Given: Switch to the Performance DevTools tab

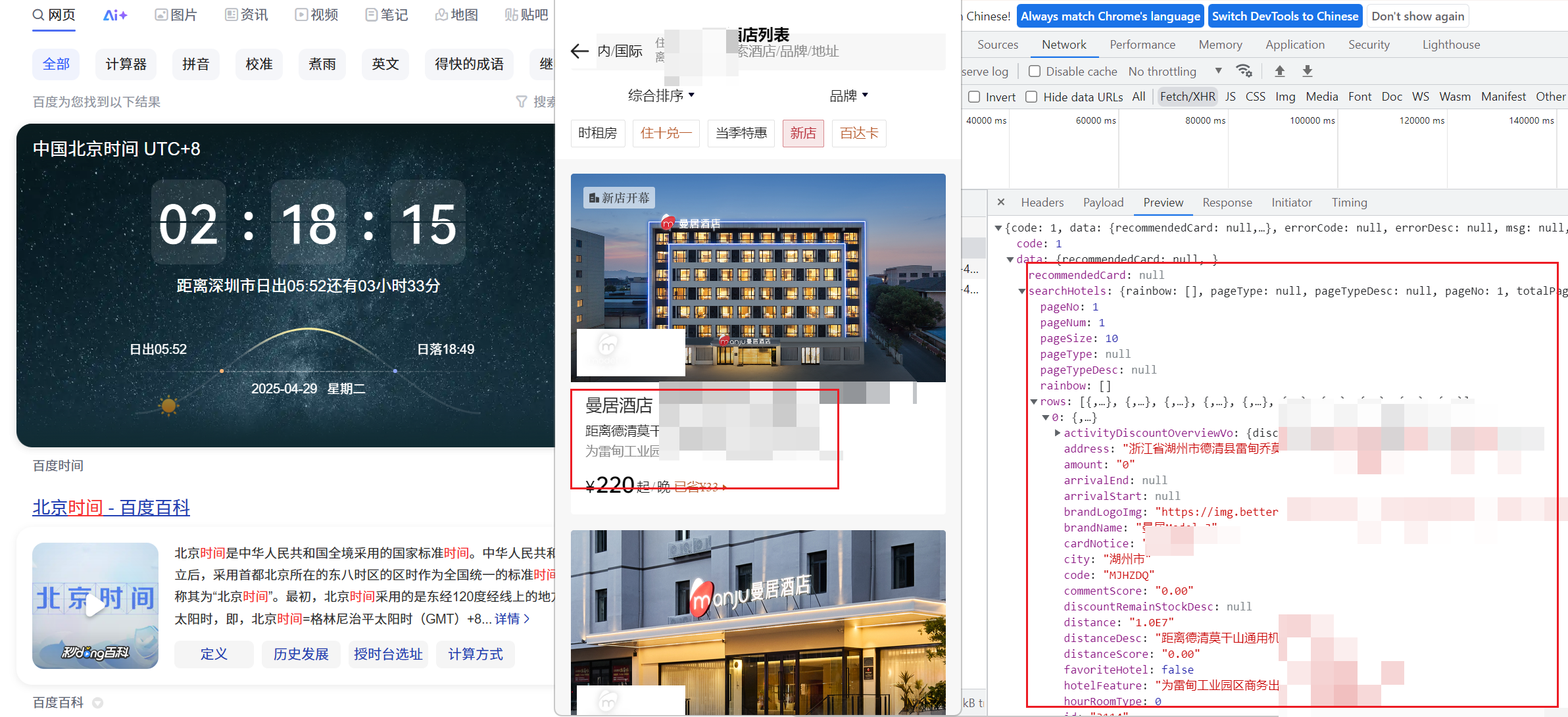Looking at the screenshot, I should pyautogui.click(x=1142, y=45).
